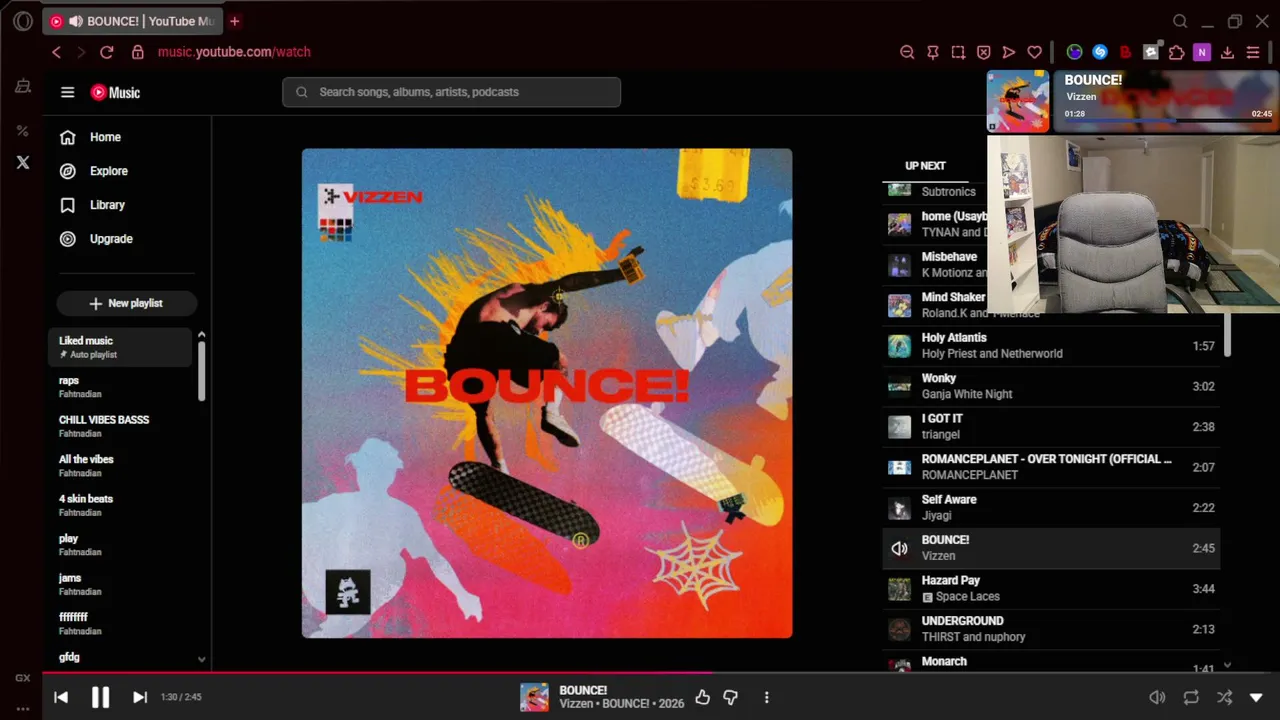The width and height of the screenshot is (1280, 720).
Task: Take a snapshot with the capture icon
Action: 958,52
